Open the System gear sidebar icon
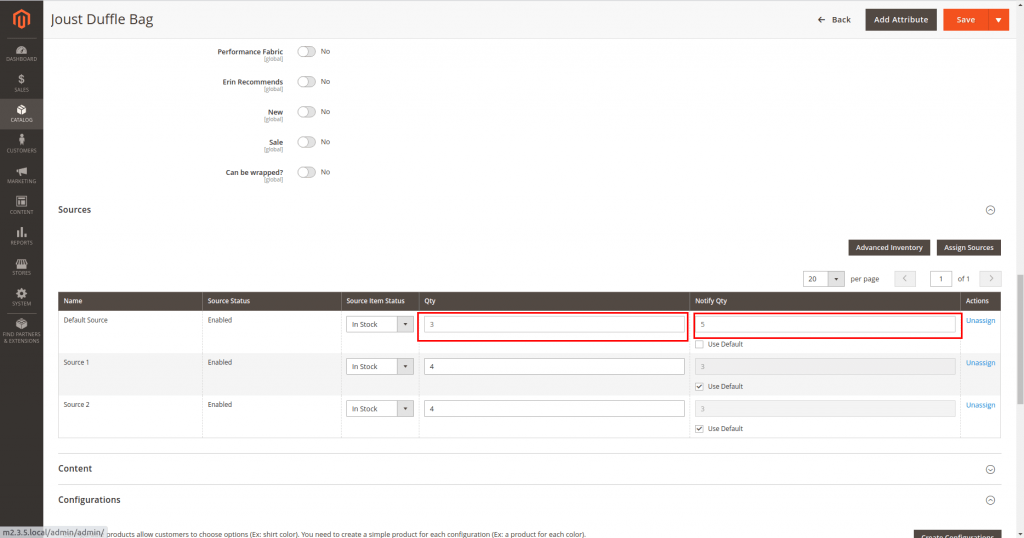The width and height of the screenshot is (1024, 538). click(21, 297)
